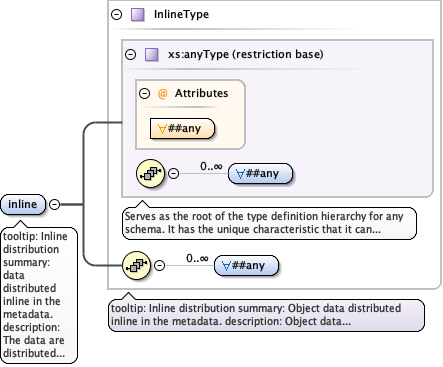The image size is (443, 367).
Task: Click the orange ##any attribute wildcard
Action: 182,128
